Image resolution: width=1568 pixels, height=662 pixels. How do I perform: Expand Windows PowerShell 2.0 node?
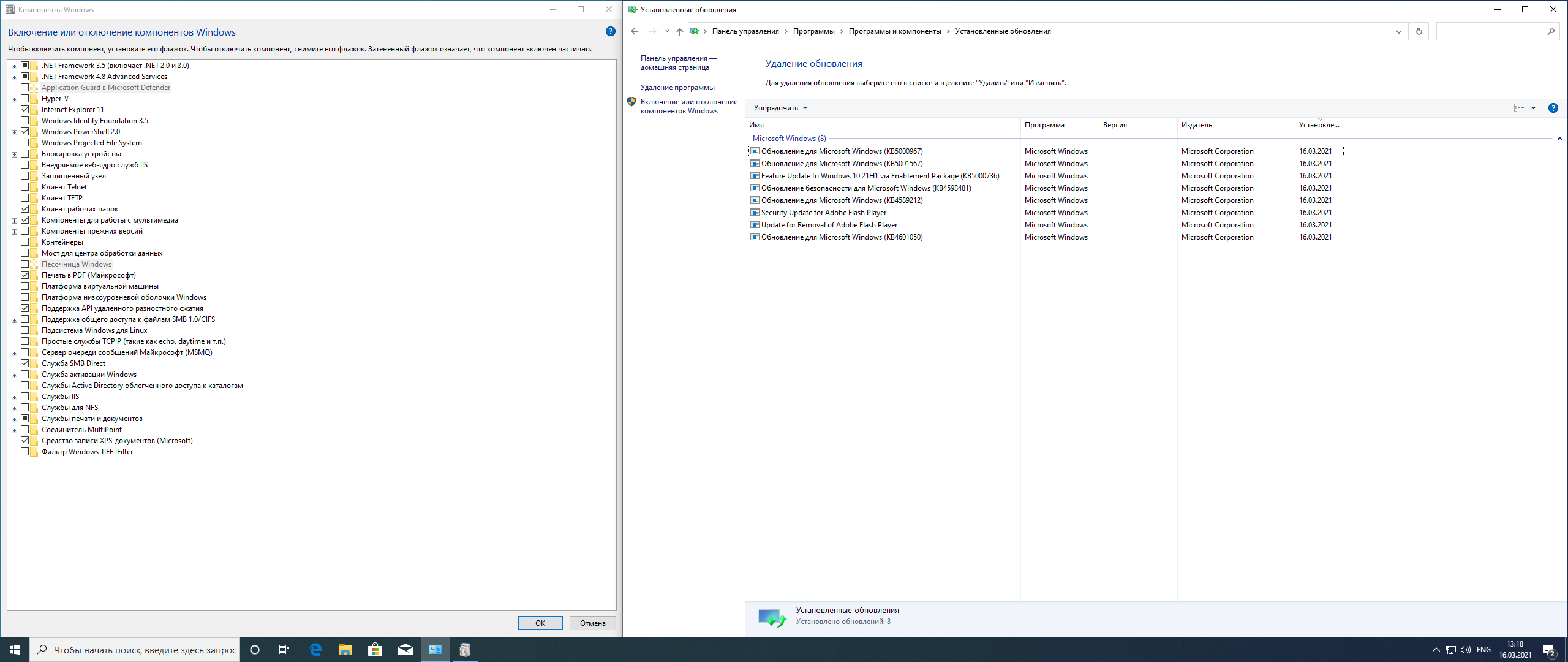pos(14,132)
